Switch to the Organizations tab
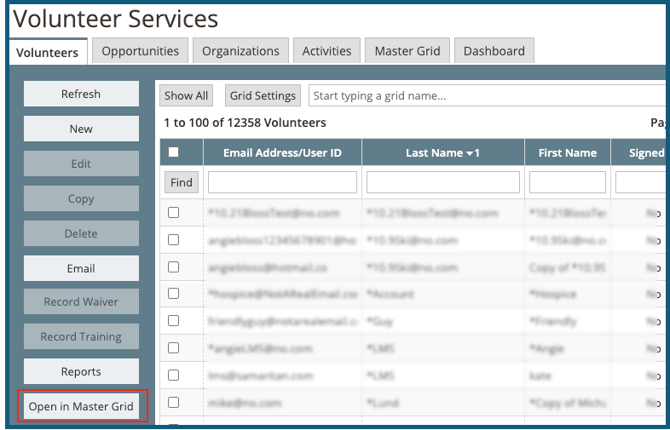The width and height of the screenshot is (670, 430). point(241,51)
